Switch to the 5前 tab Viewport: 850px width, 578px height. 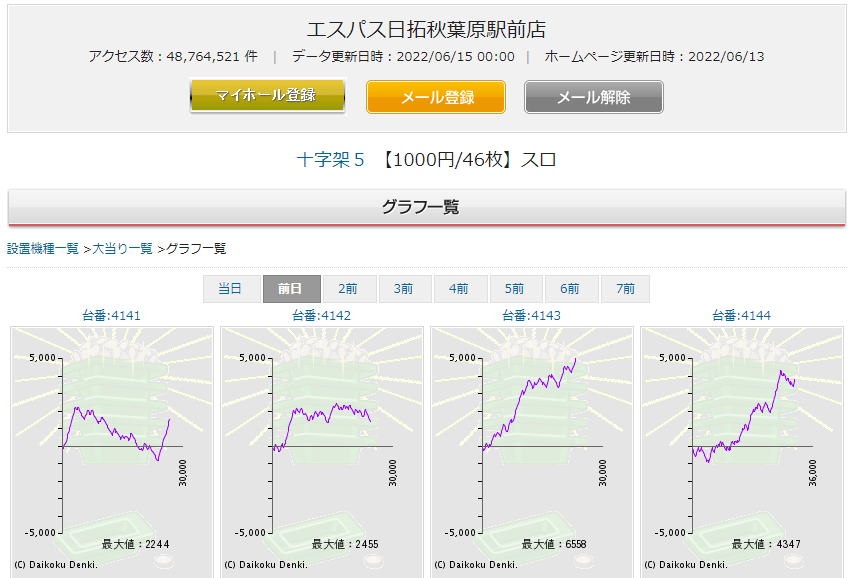(516, 289)
